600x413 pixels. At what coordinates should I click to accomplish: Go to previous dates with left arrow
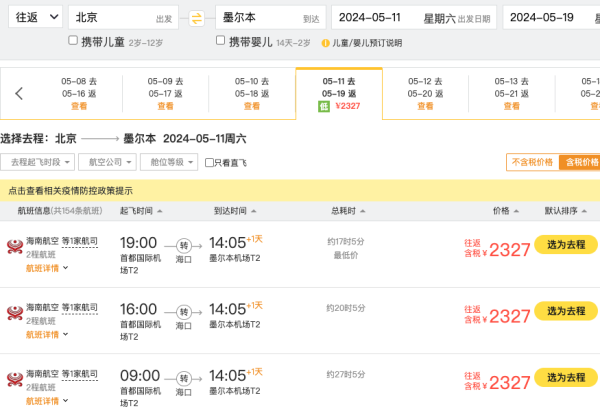[x=19, y=93]
